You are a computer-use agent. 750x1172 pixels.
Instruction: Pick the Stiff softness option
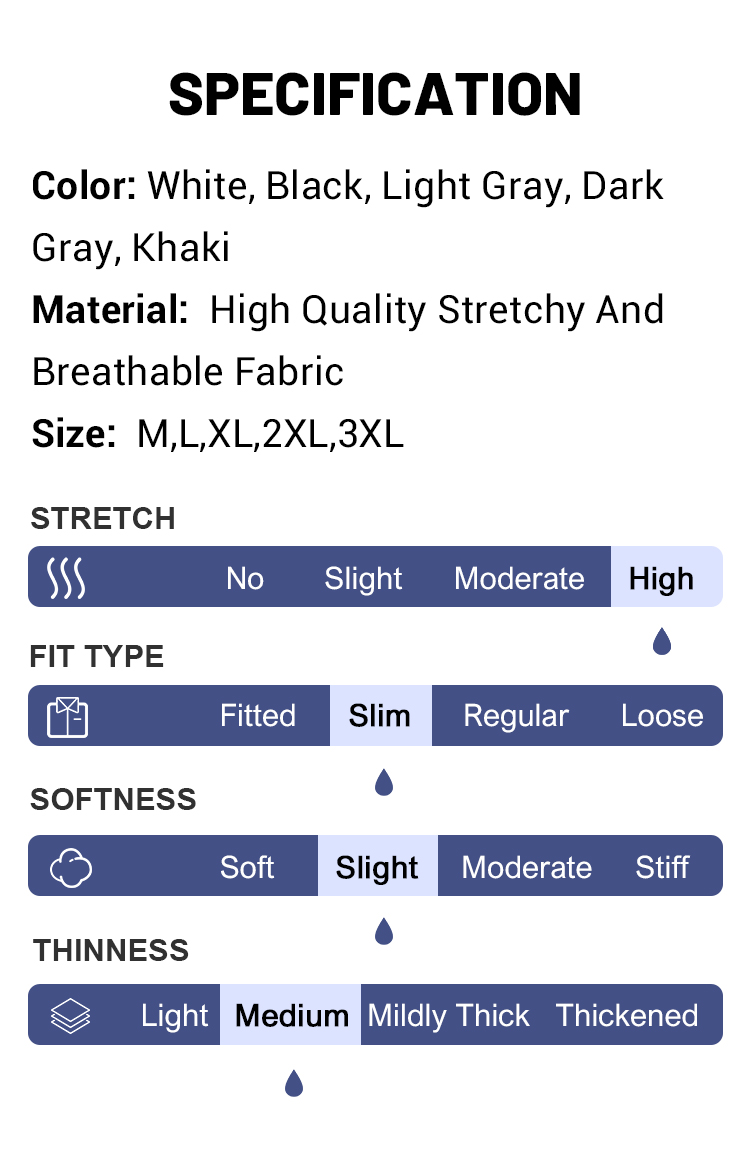click(662, 866)
